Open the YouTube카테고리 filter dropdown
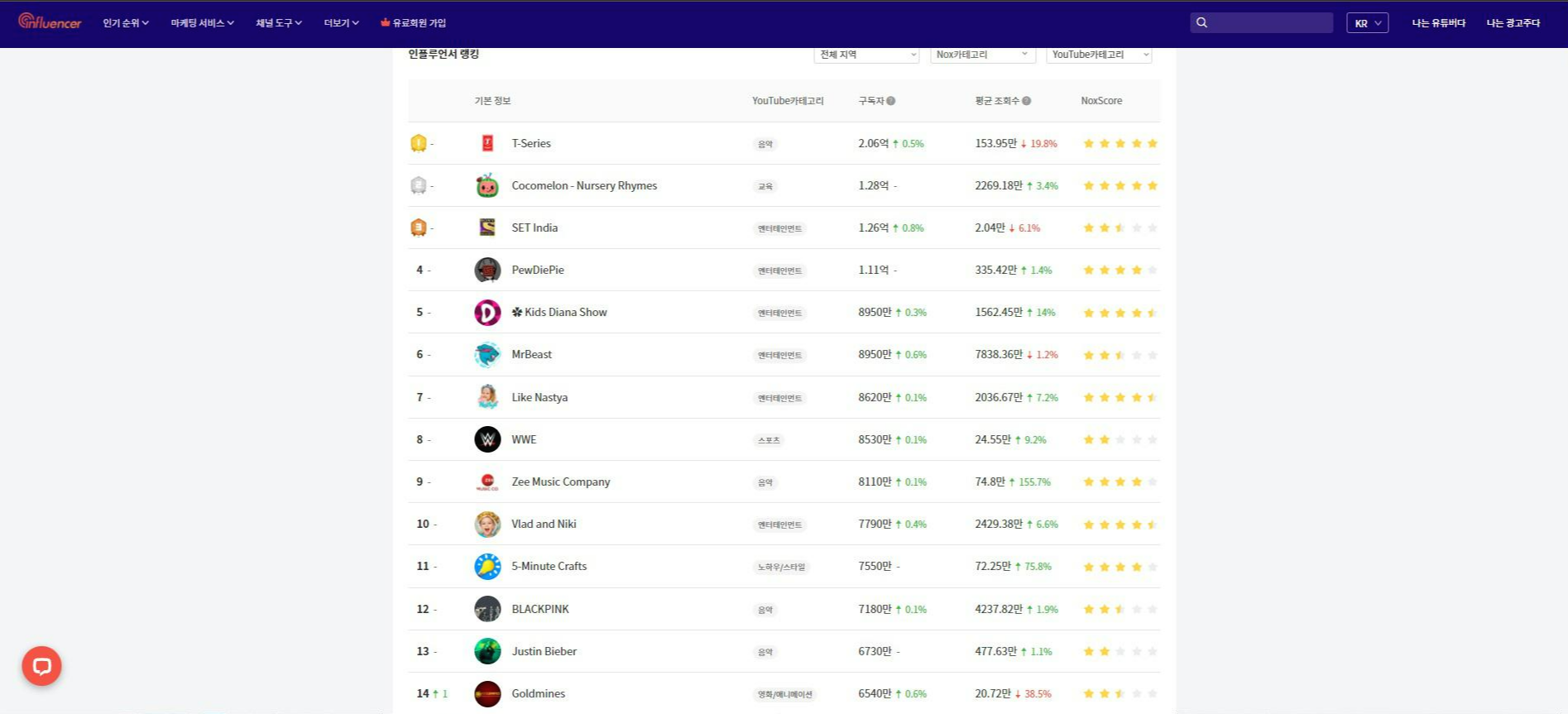 (1099, 55)
